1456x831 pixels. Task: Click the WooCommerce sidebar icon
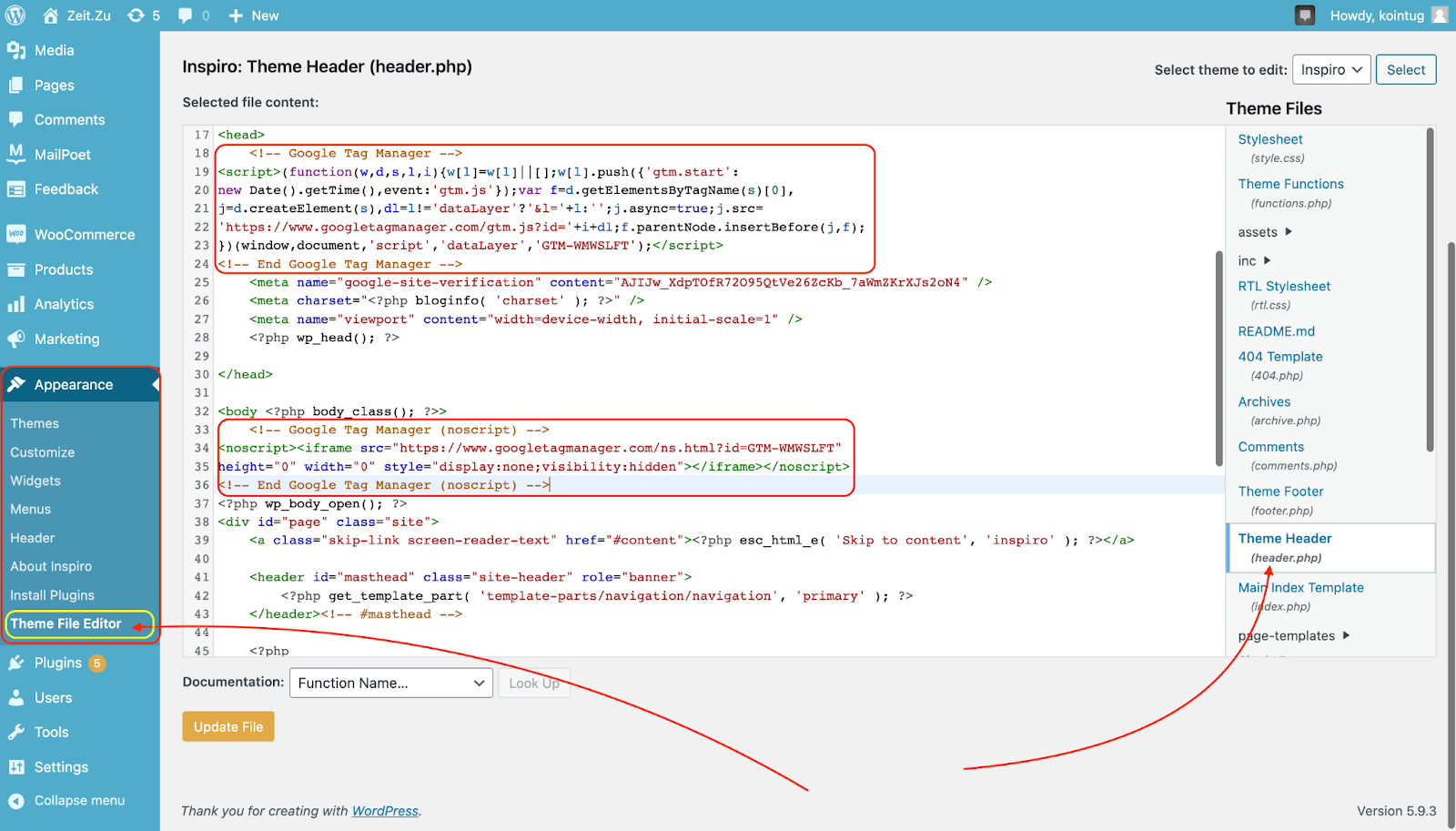15,234
